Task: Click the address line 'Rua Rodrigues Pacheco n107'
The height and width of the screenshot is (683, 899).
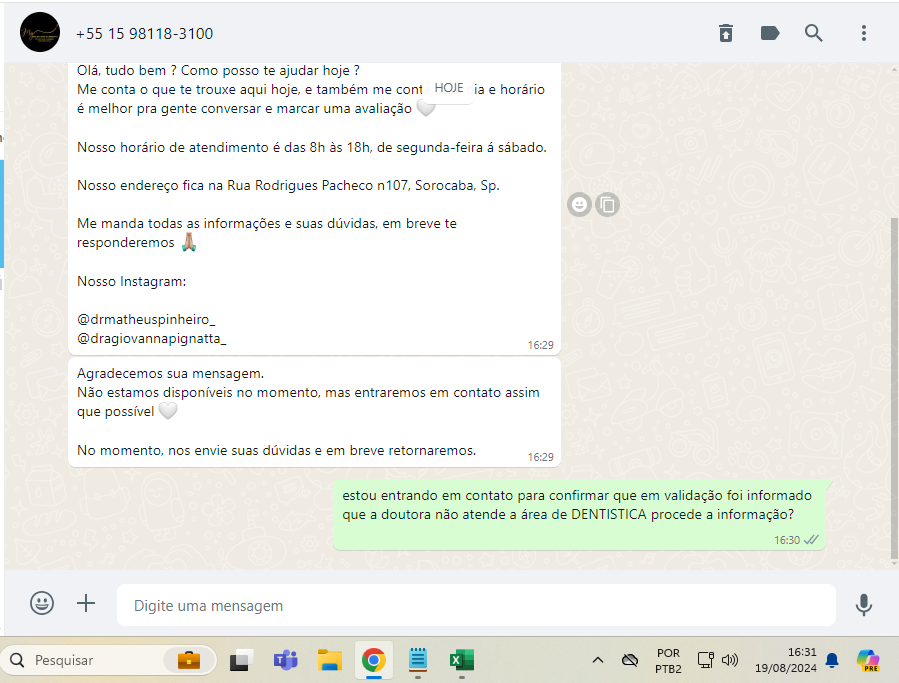Action: click(x=318, y=185)
